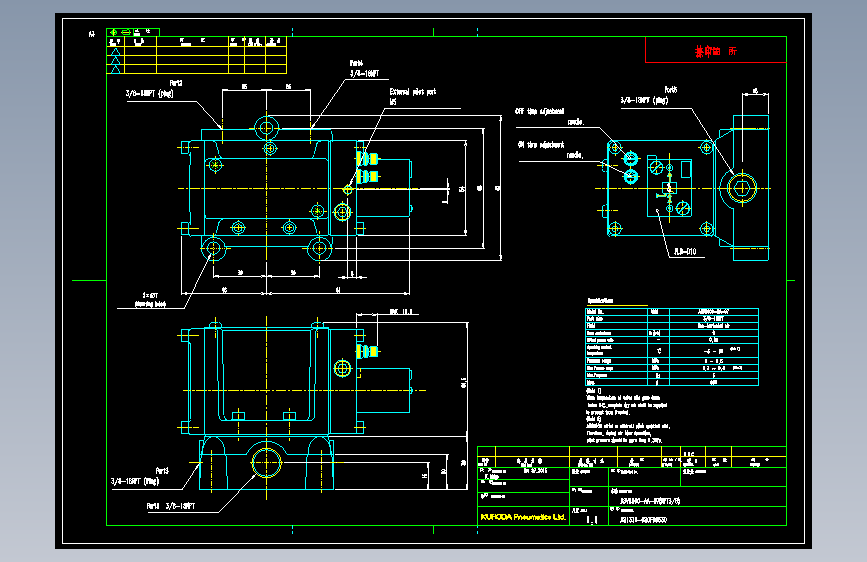Click the mounting holes callout label
867x562 pixels.
[150, 300]
